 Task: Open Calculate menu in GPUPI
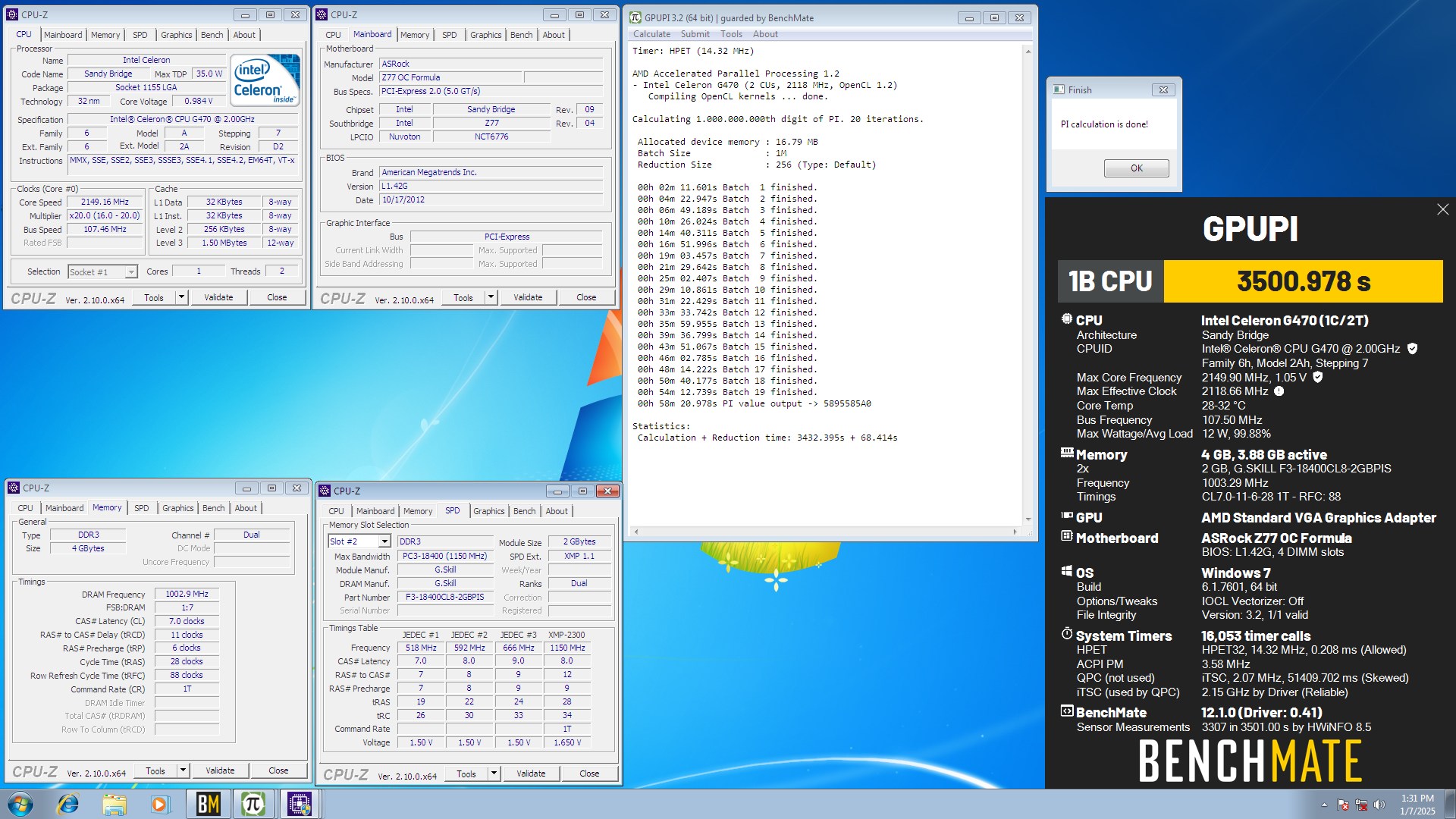[651, 34]
